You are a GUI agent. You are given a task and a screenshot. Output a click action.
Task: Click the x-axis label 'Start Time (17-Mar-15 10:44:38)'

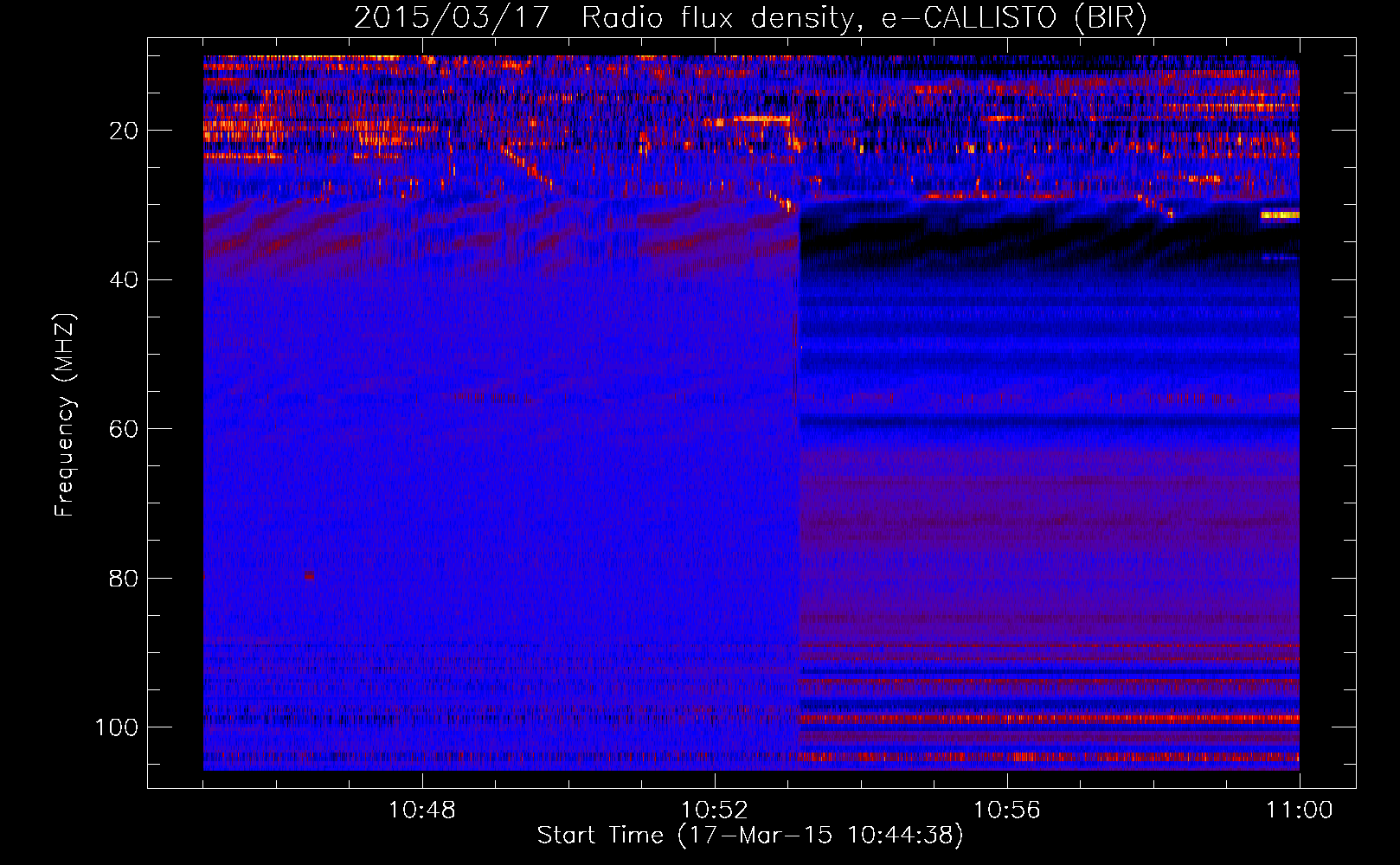click(749, 836)
